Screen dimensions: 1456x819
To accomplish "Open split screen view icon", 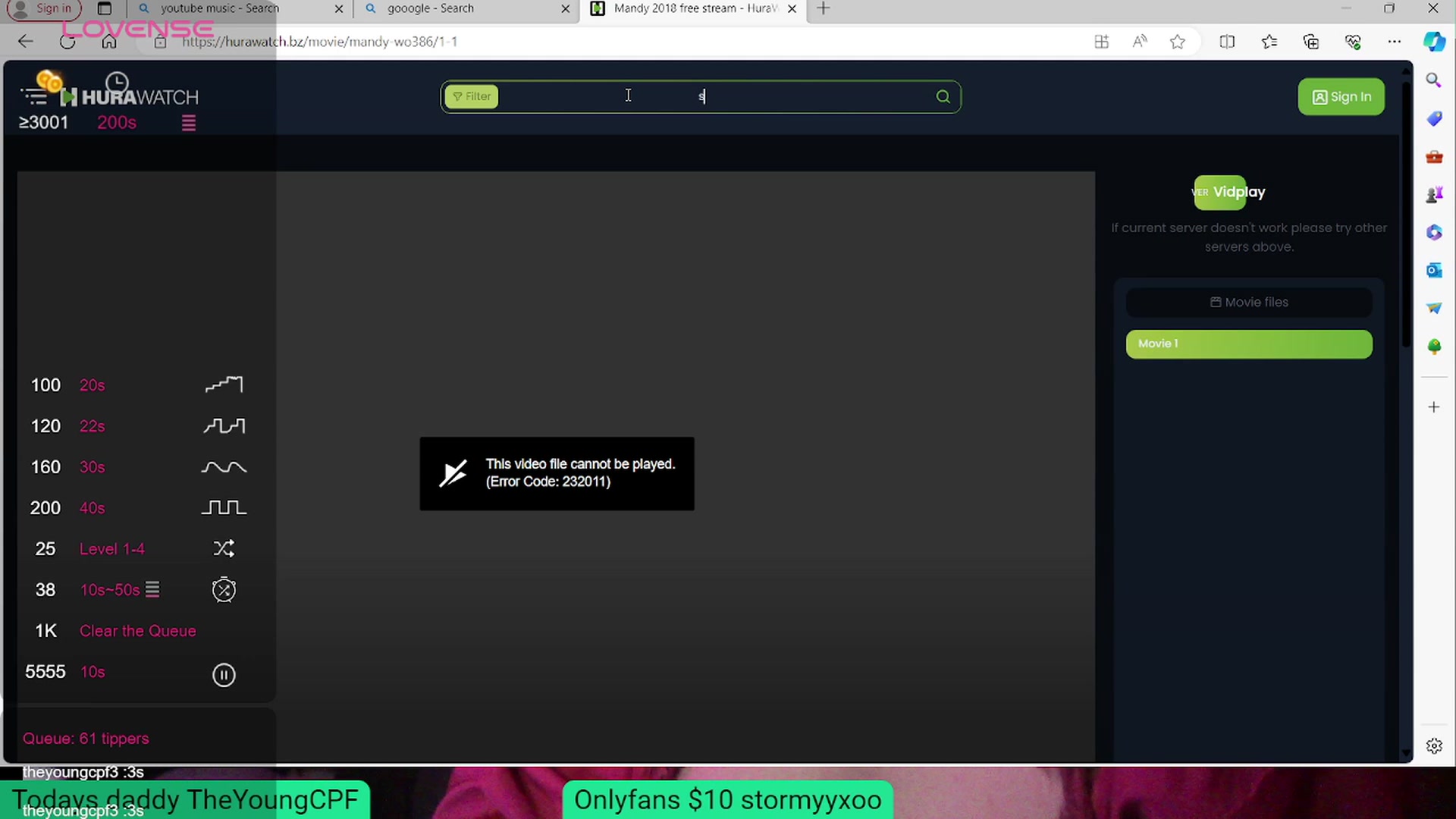I will (1227, 42).
